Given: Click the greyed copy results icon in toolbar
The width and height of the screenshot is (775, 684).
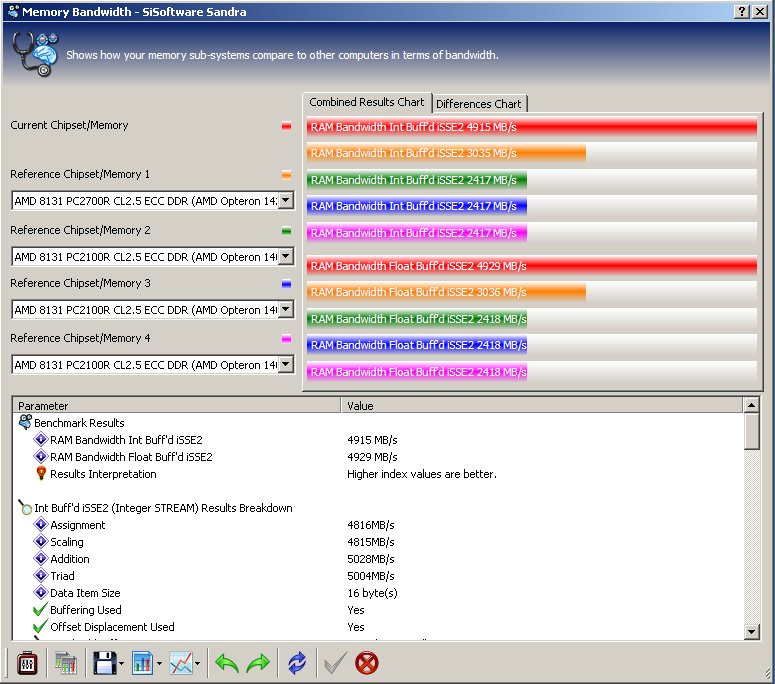Looking at the screenshot, I should click(x=66, y=663).
